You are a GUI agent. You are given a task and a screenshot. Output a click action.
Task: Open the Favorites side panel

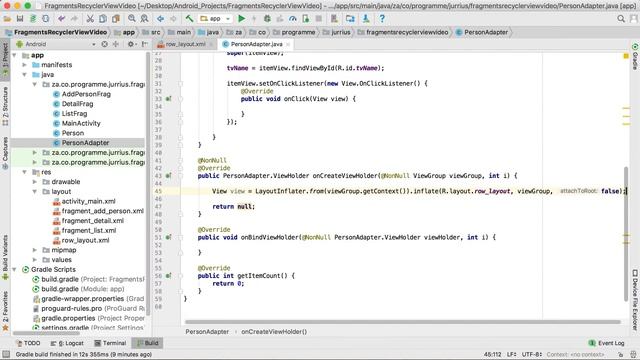(x=5, y=311)
